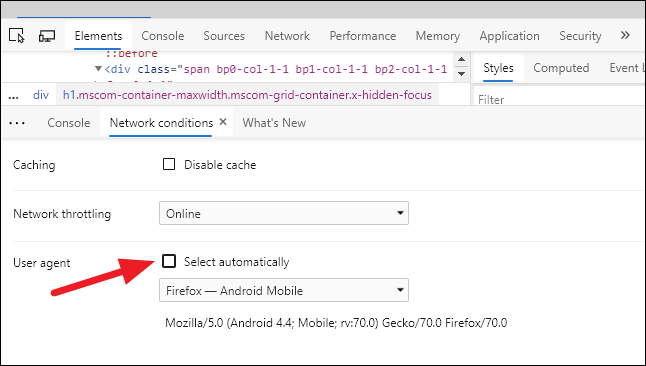Activate the inspect element picker icon
The height and width of the screenshot is (366, 646).
pyautogui.click(x=17, y=36)
